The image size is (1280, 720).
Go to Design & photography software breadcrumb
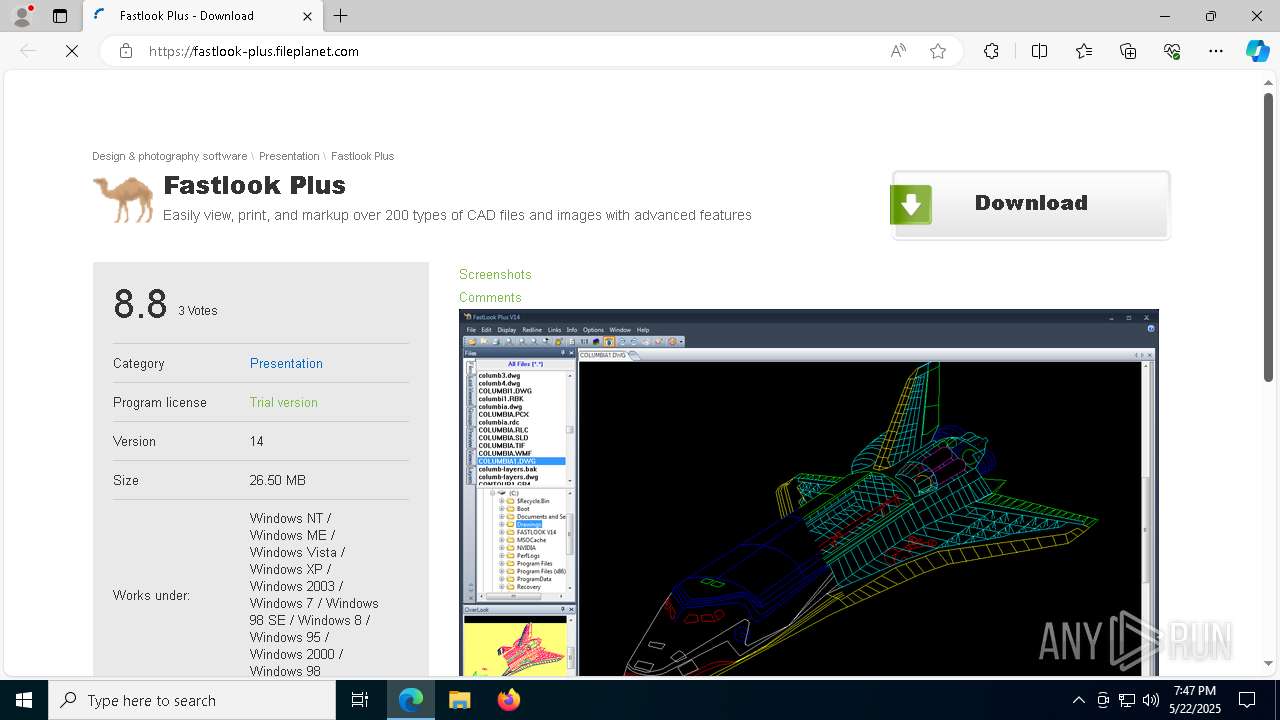[x=169, y=156]
